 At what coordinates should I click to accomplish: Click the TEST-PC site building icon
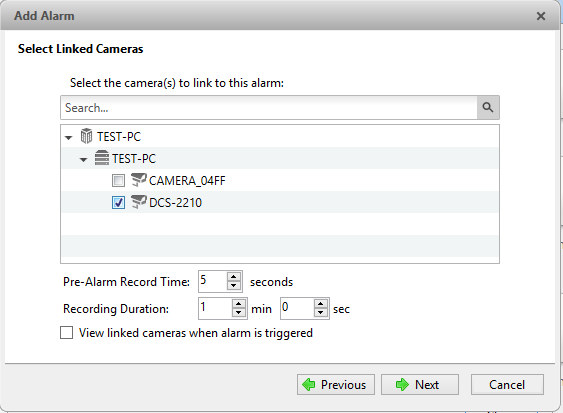click(x=86, y=136)
